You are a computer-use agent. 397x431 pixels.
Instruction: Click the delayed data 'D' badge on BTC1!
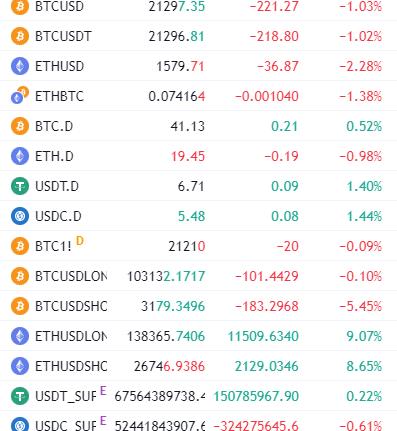coord(80,241)
